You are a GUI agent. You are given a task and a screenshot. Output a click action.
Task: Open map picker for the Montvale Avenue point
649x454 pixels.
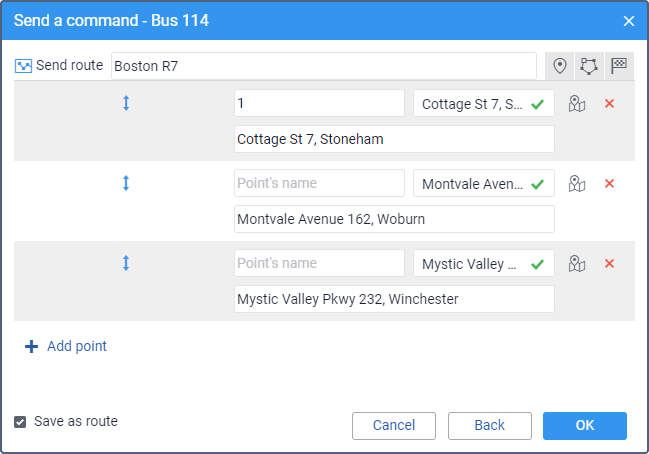tap(577, 183)
